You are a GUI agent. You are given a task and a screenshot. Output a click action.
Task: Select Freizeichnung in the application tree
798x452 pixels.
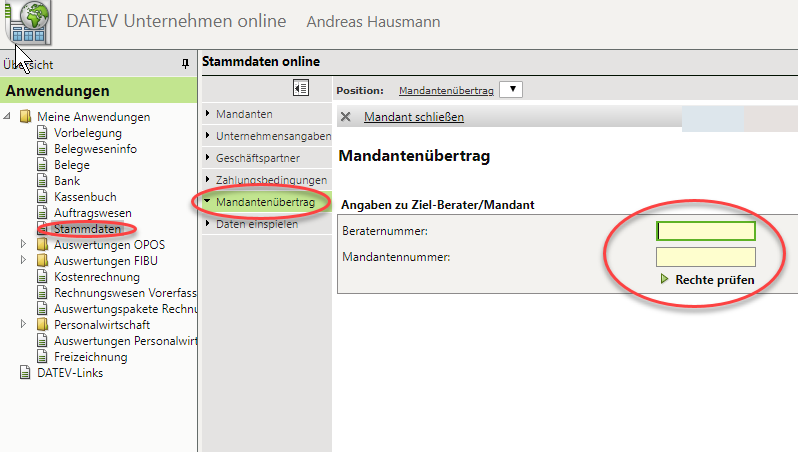click(91, 357)
